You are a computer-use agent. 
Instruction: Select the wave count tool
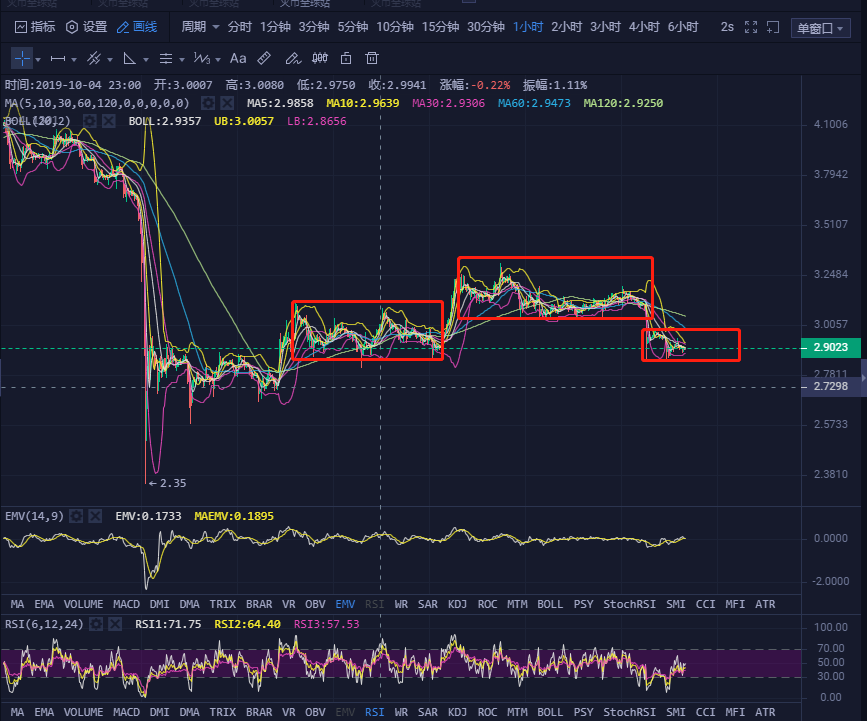coord(202,58)
